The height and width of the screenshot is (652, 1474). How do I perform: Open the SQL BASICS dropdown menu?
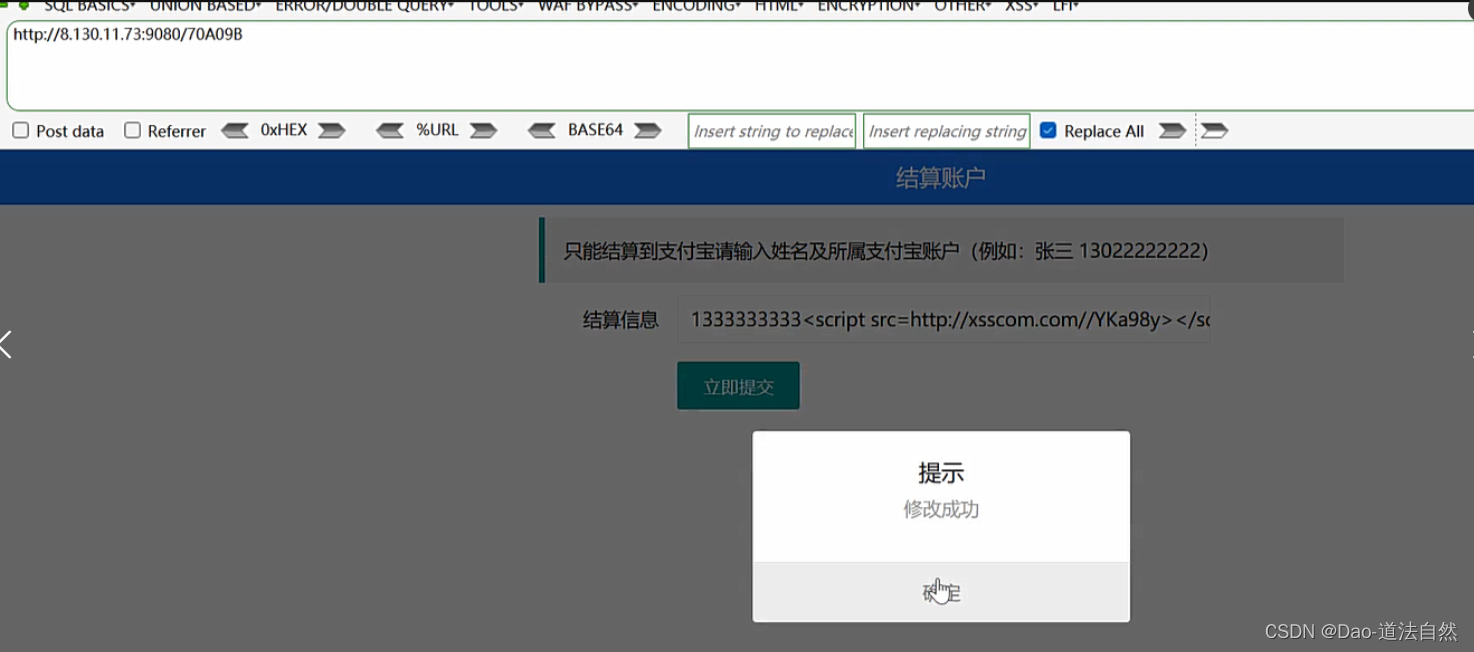90,6
